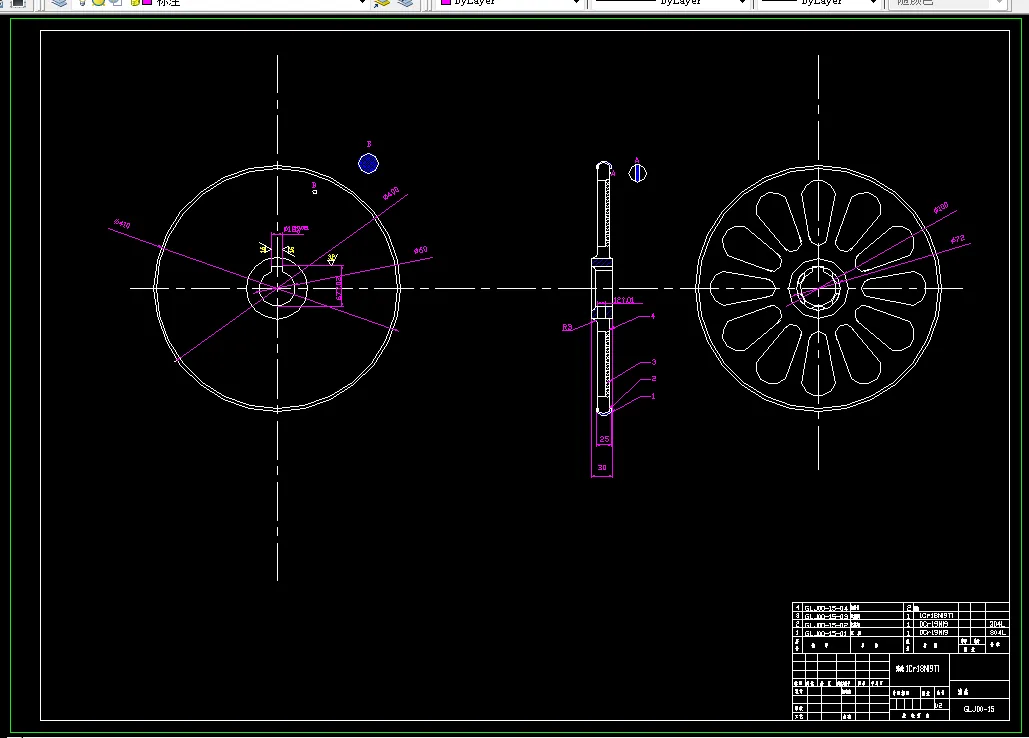The image size is (1029, 738).
Task: Select the 25 width dimension
Action: point(604,439)
